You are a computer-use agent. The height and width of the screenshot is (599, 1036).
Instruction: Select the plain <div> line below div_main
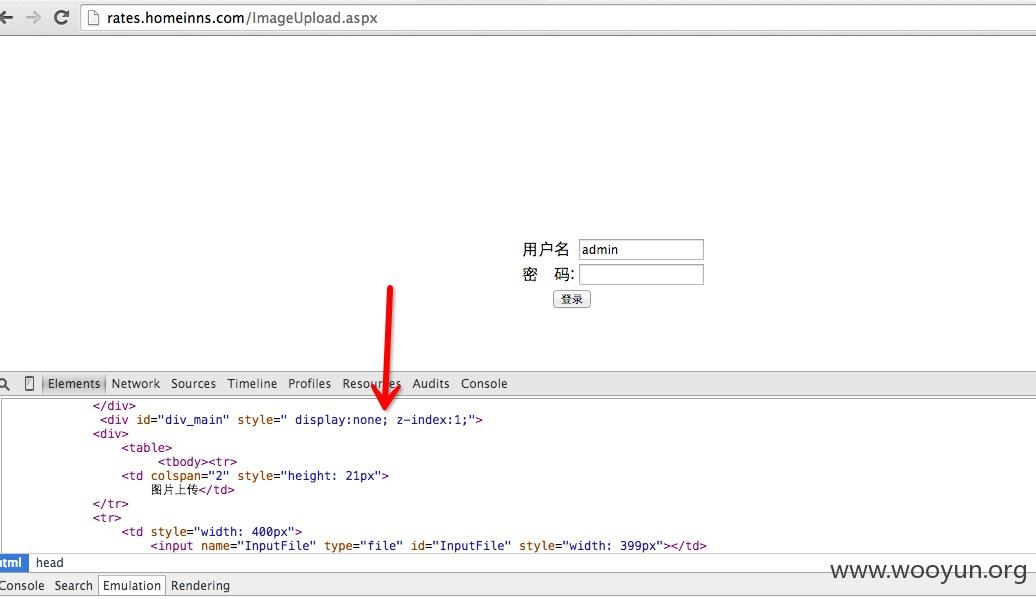[110, 434]
